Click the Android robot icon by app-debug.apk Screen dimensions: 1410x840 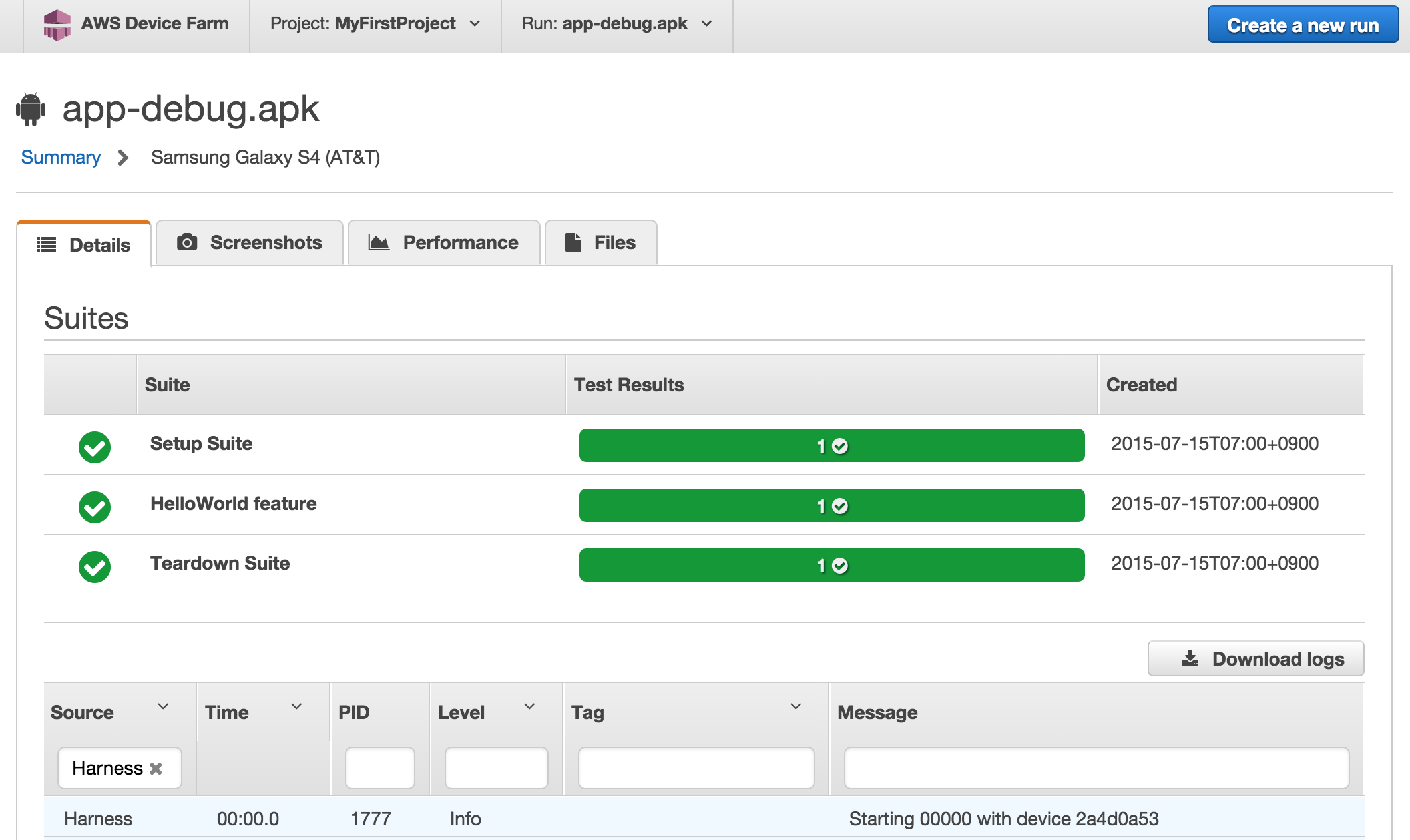(31, 109)
